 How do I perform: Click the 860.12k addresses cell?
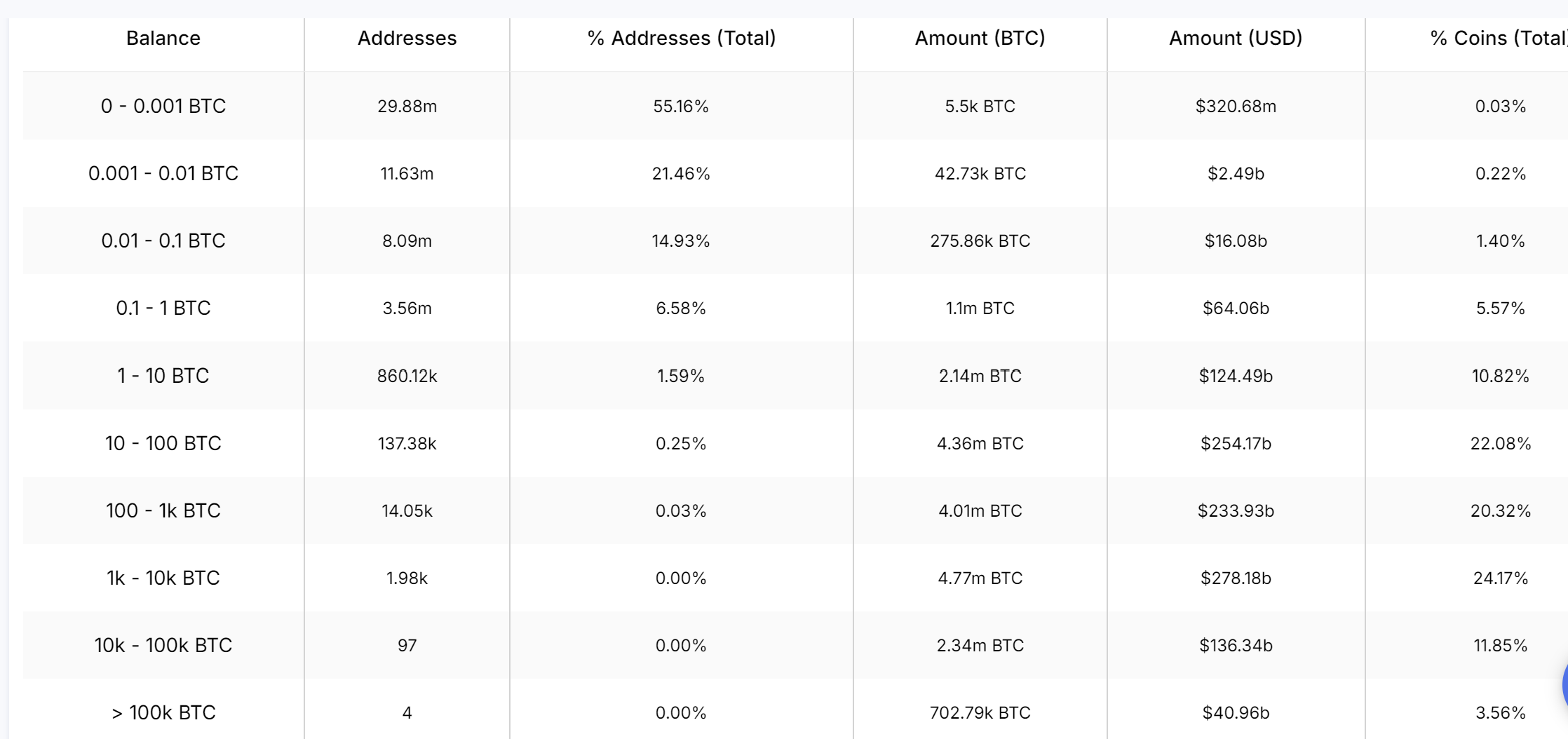tap(407, 376)
